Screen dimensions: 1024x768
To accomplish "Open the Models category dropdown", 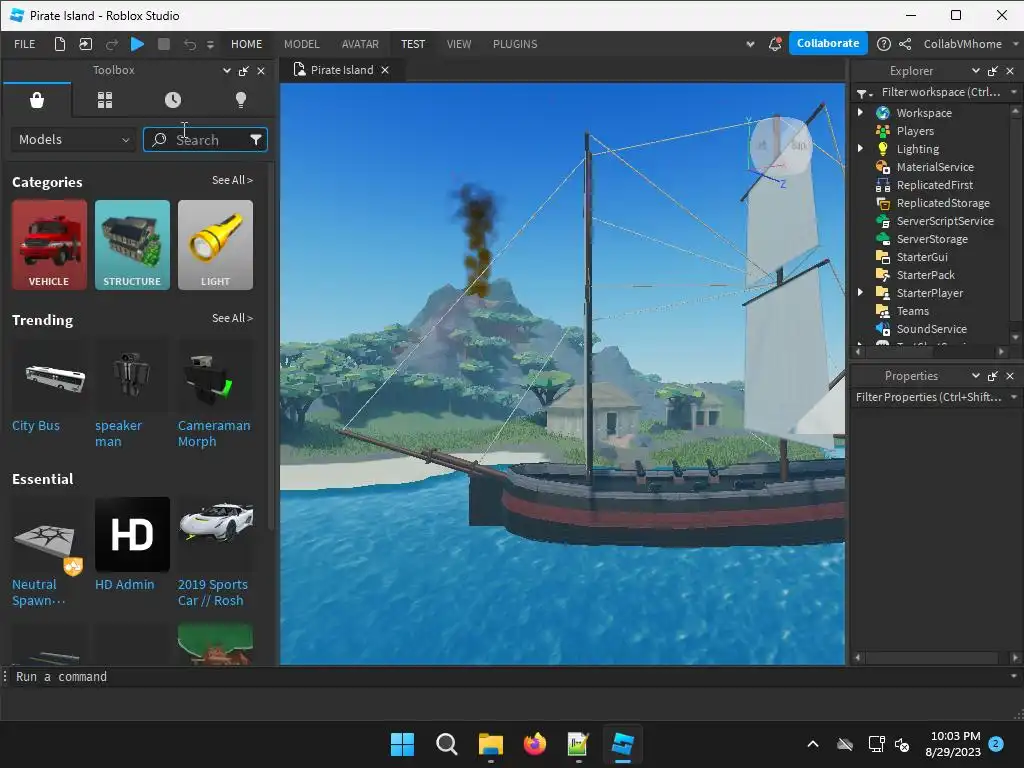I will tap(73, 139).
